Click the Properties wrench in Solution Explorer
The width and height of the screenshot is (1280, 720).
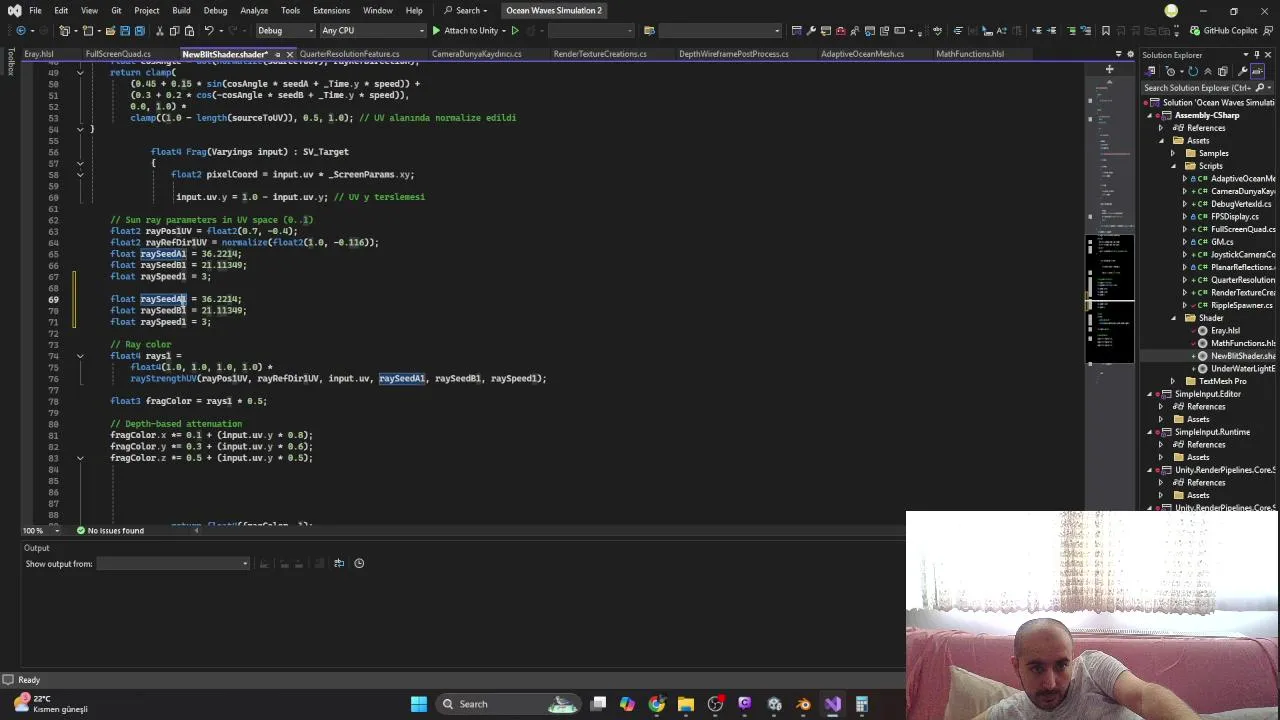click(x=1243, y=71)
